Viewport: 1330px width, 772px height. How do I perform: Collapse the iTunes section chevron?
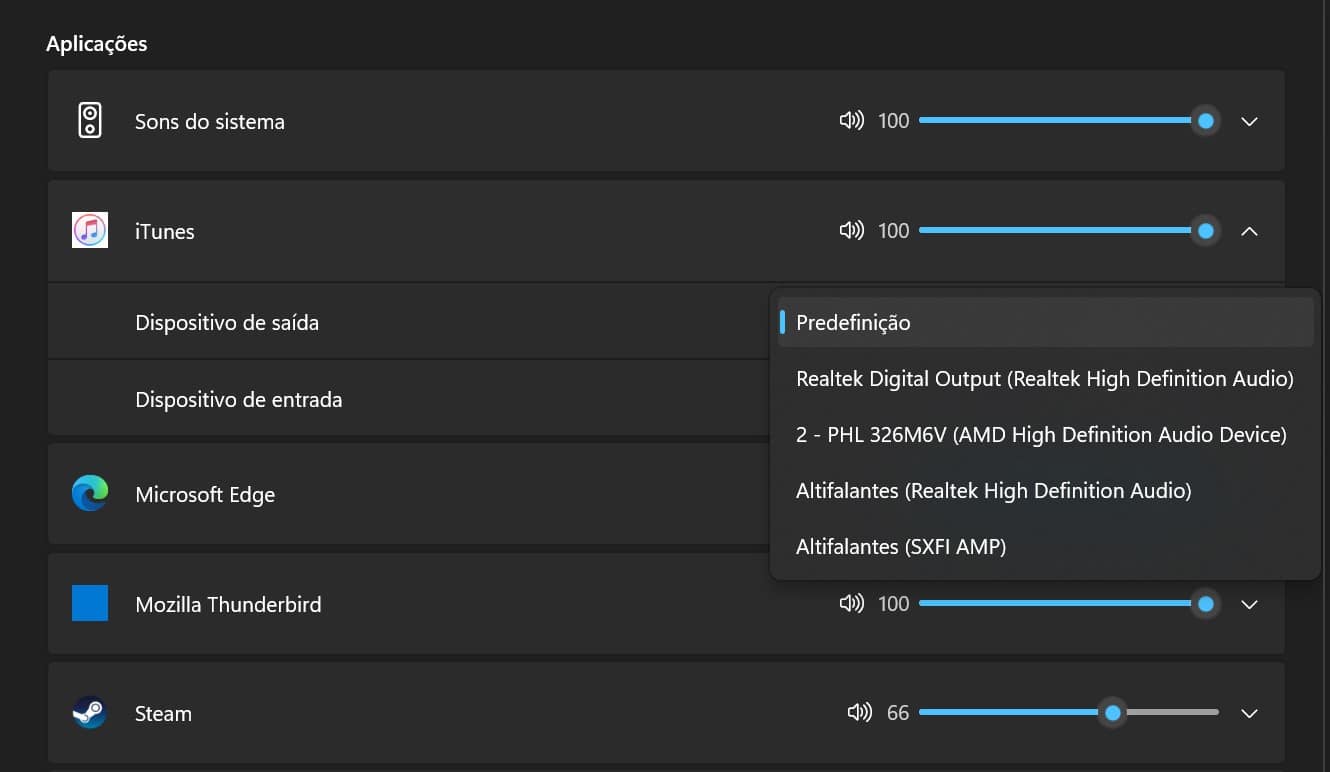pyautogui.click(x=1249, y=231)
